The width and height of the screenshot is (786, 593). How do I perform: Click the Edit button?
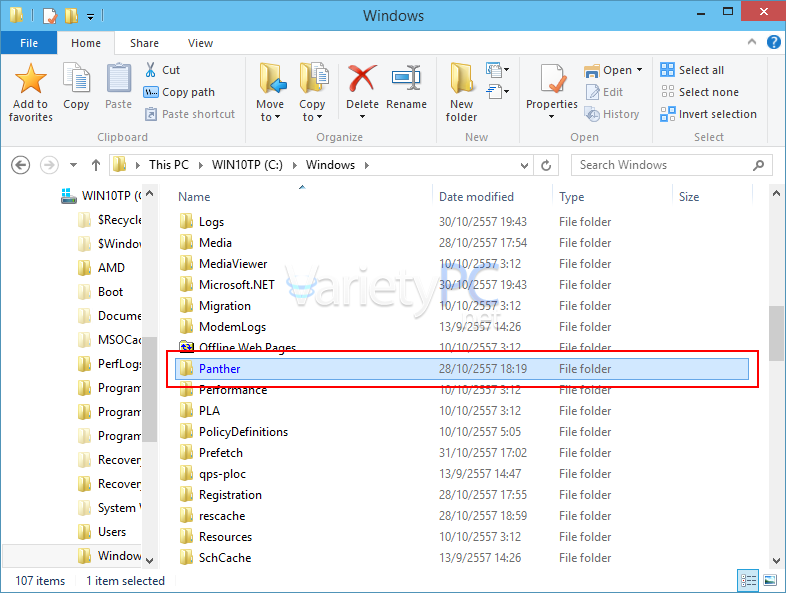click(x=604, y=92)
